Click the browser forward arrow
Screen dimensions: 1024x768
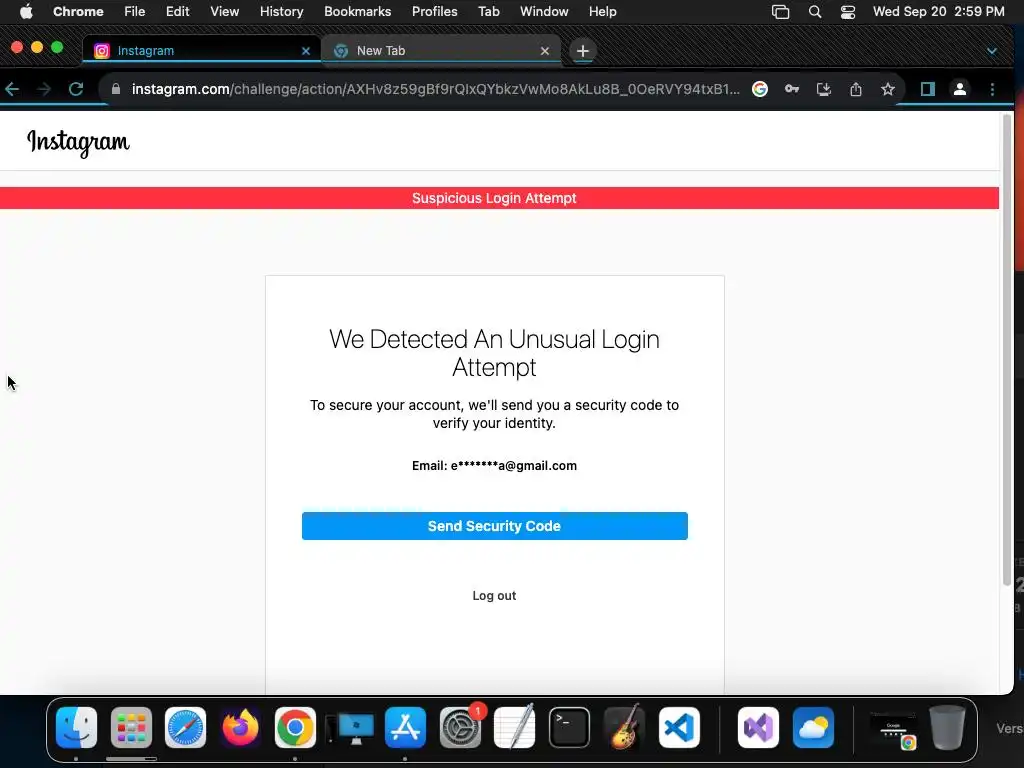pos(44,89)
